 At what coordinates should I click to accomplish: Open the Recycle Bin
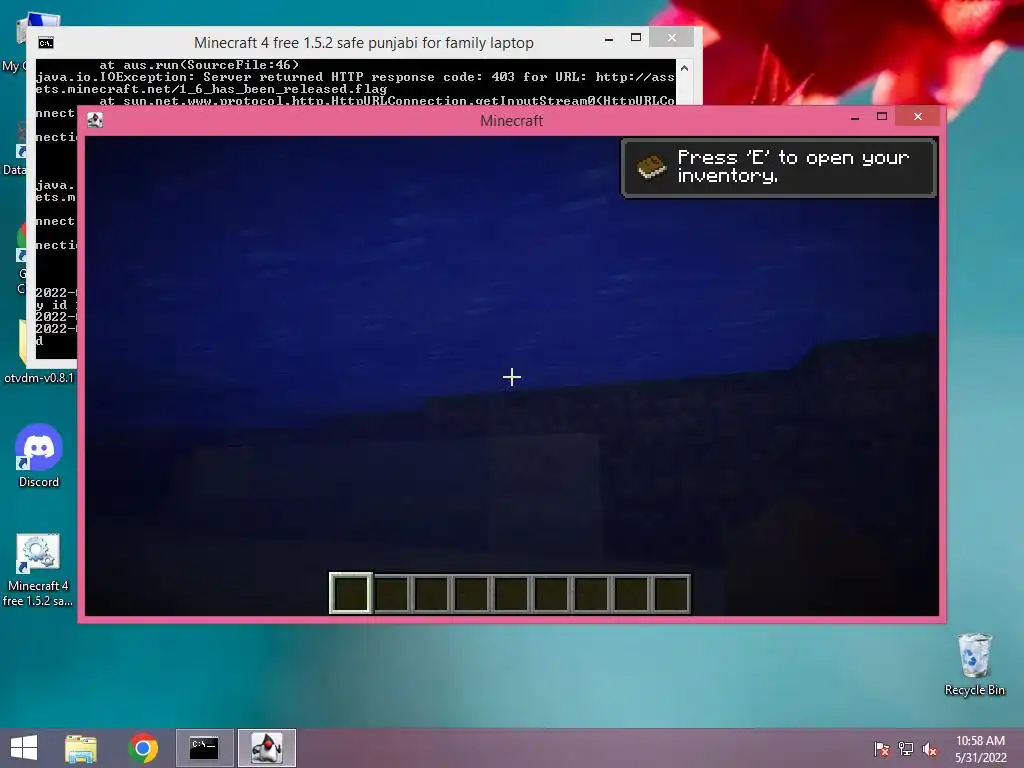(974, 664)
